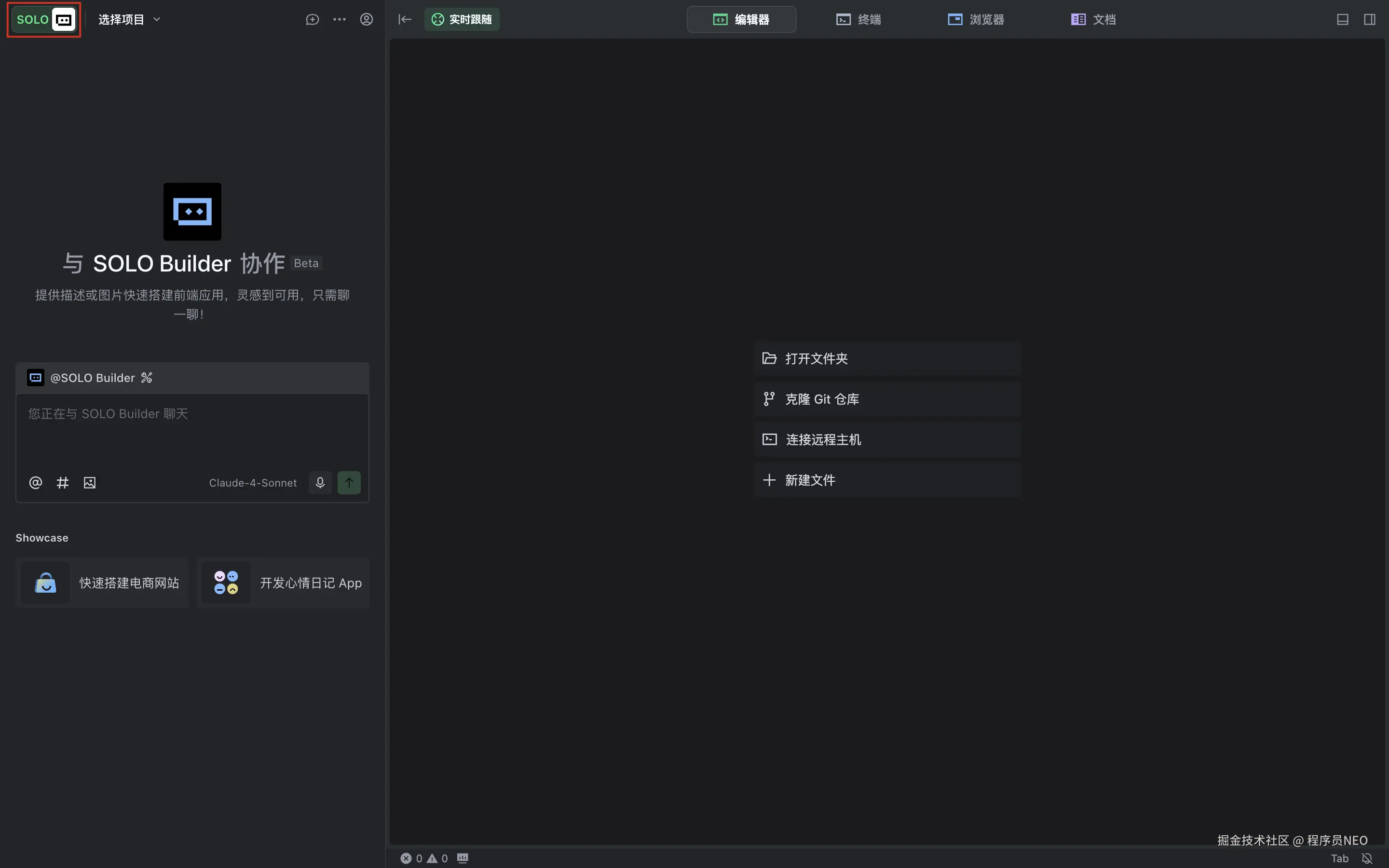
Task: Open the Claude-4-Sonnet model selector
Action: (x=253, y=483)
